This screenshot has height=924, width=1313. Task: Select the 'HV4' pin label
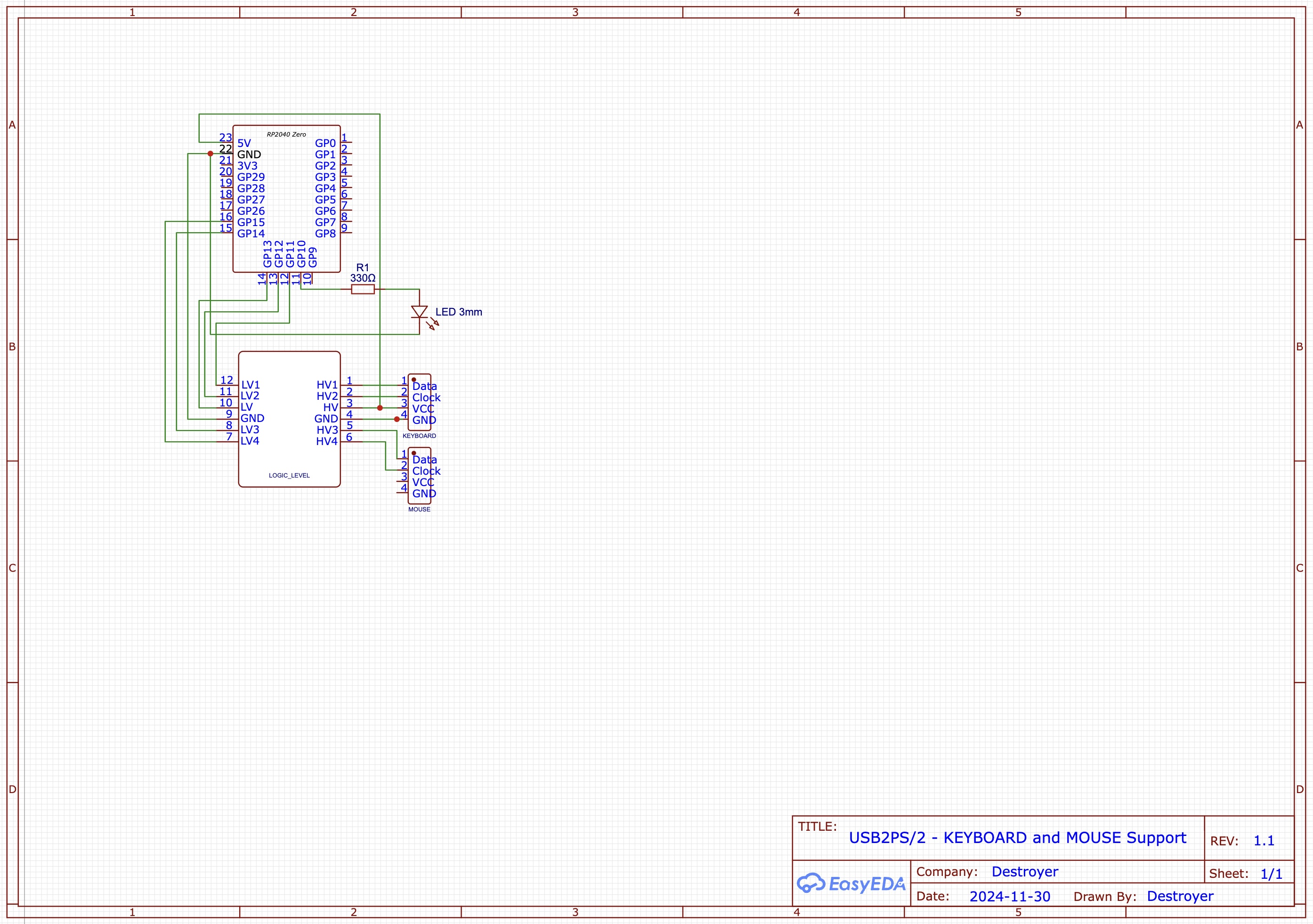coord(327,441)
